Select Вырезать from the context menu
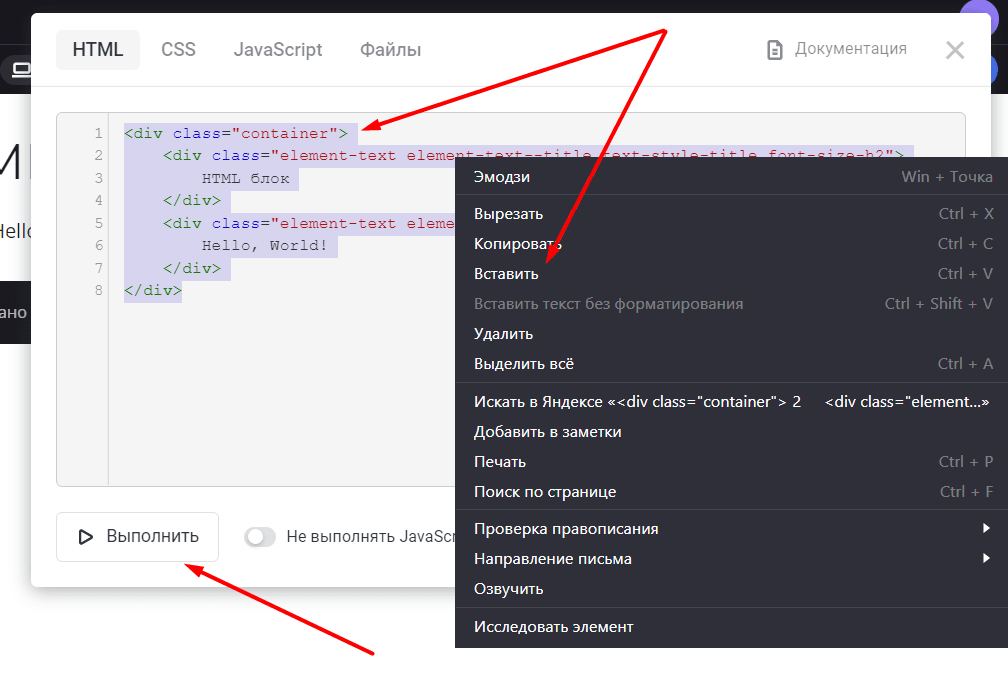1008x688 pixels. [731, 213]
